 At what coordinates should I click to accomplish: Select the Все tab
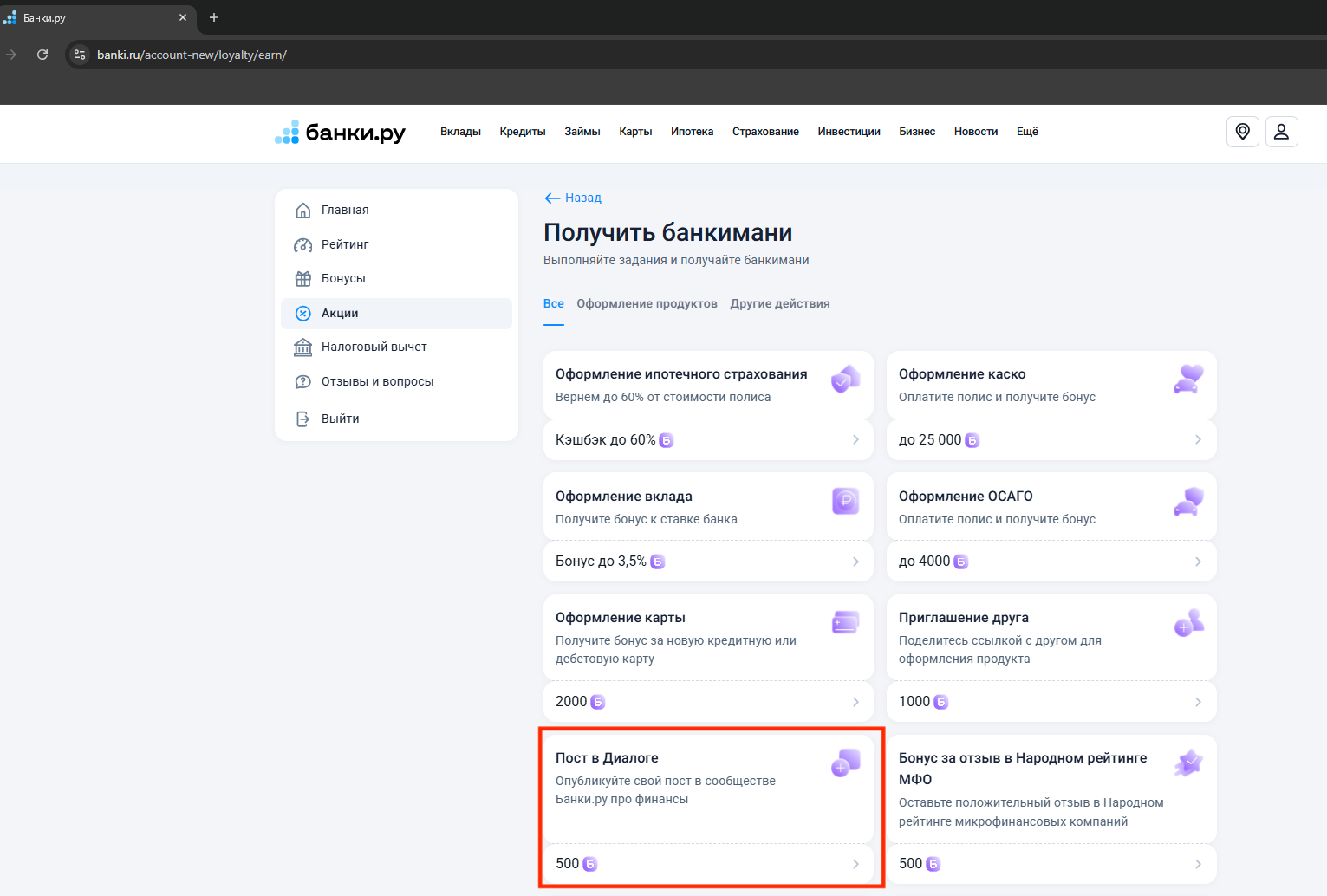[x=554, y=304]
